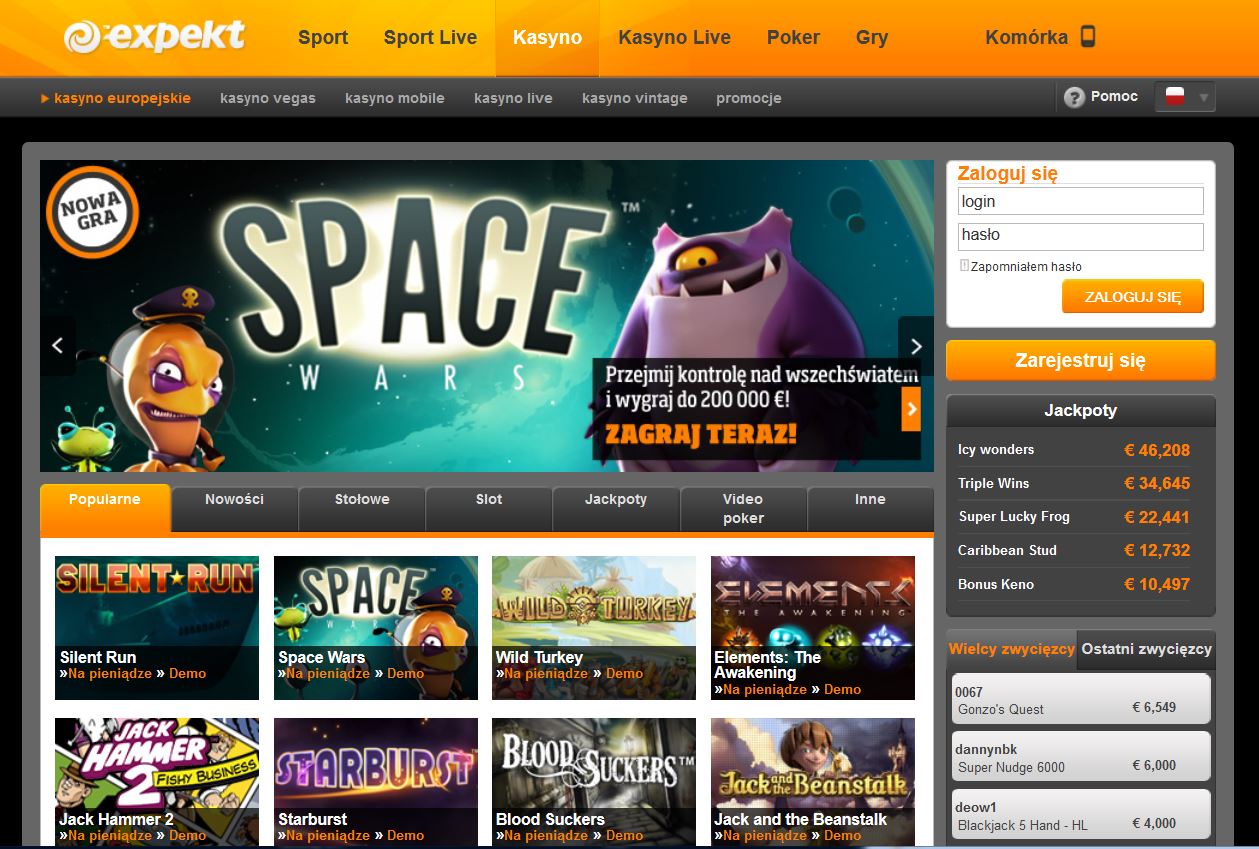Play Silent Run Na pieniądze
1259x849 pixels.
[110, 674]
